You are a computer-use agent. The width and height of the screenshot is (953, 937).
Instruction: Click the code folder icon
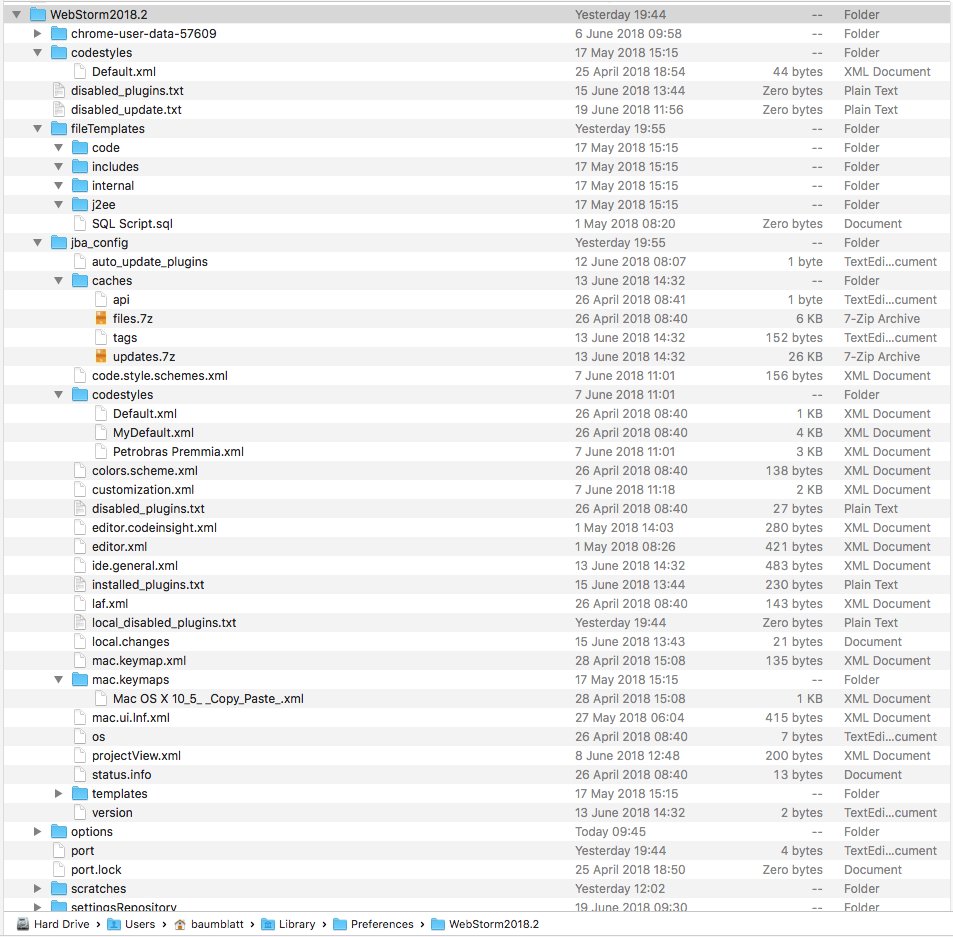[80, 147]
